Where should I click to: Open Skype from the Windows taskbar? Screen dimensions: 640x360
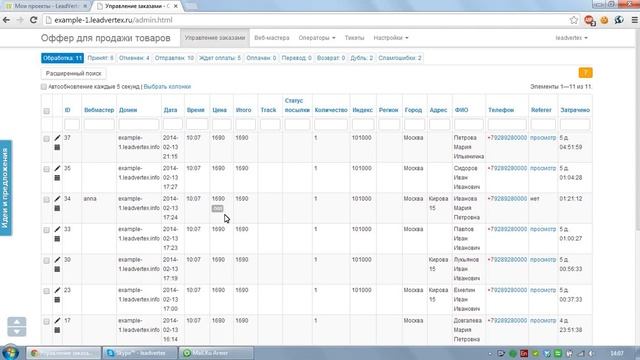(140, 353)
